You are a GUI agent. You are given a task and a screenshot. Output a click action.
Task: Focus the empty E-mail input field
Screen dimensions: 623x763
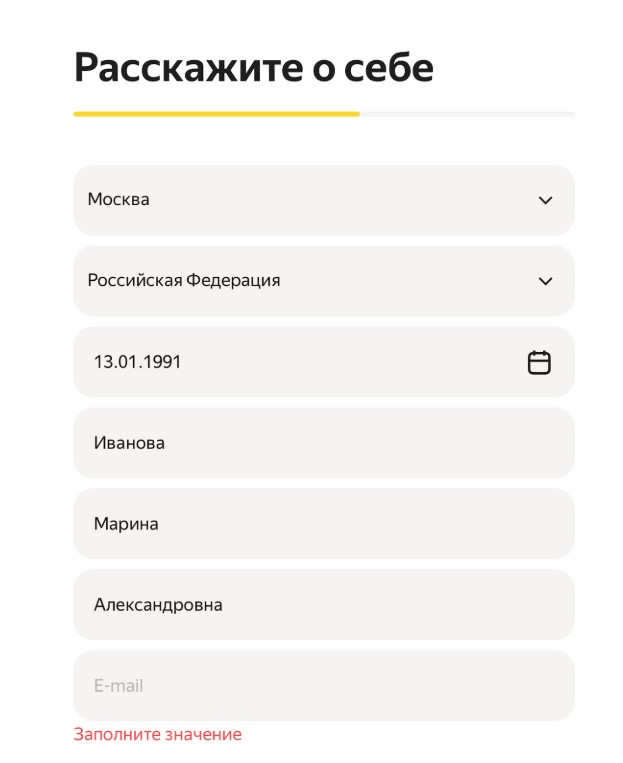[x=323, y=686]
